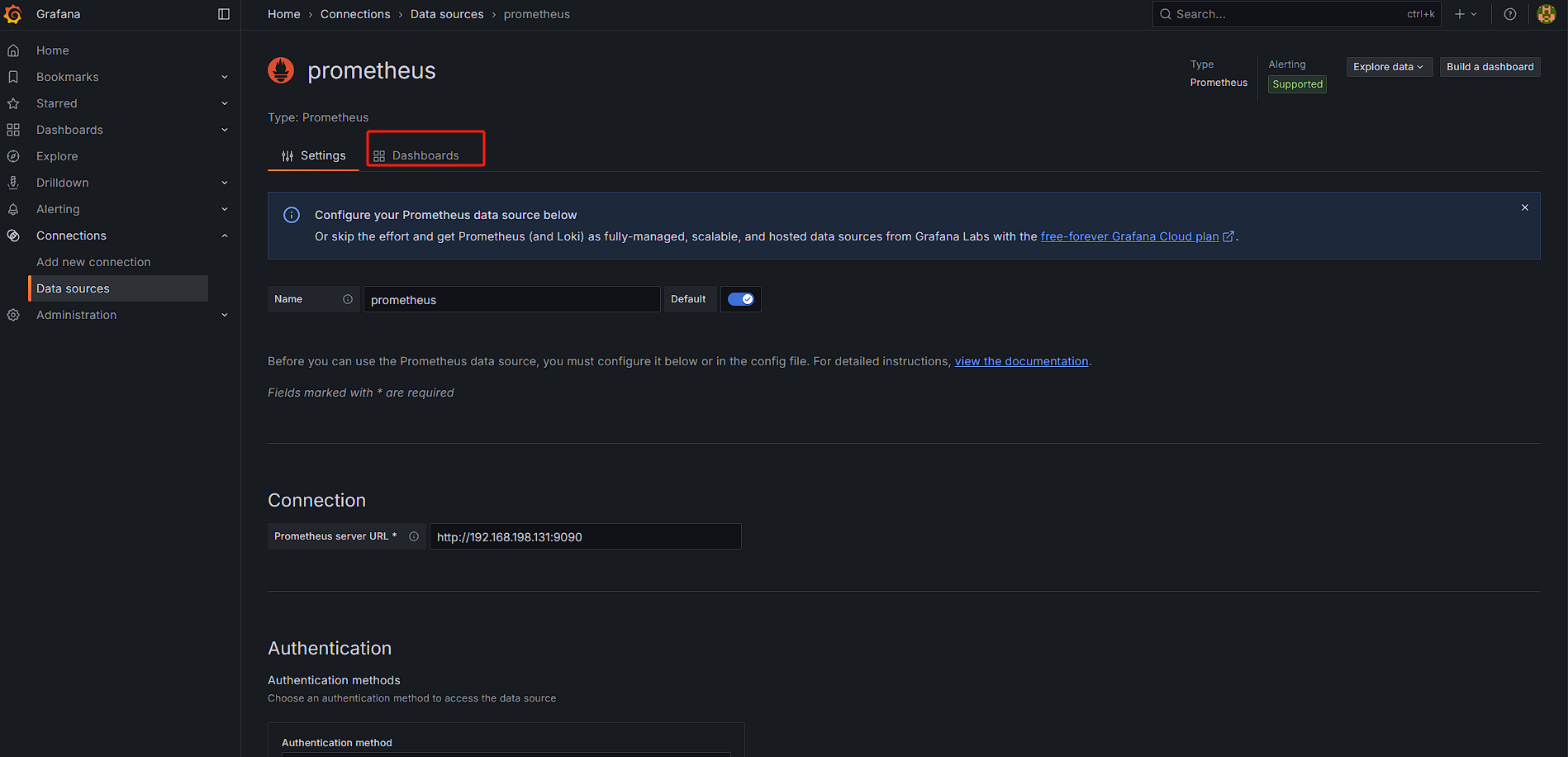Close the Configure Prometheus info banner
The height and width of the screenshot is (757, 1568).
tap(1525, 207)
